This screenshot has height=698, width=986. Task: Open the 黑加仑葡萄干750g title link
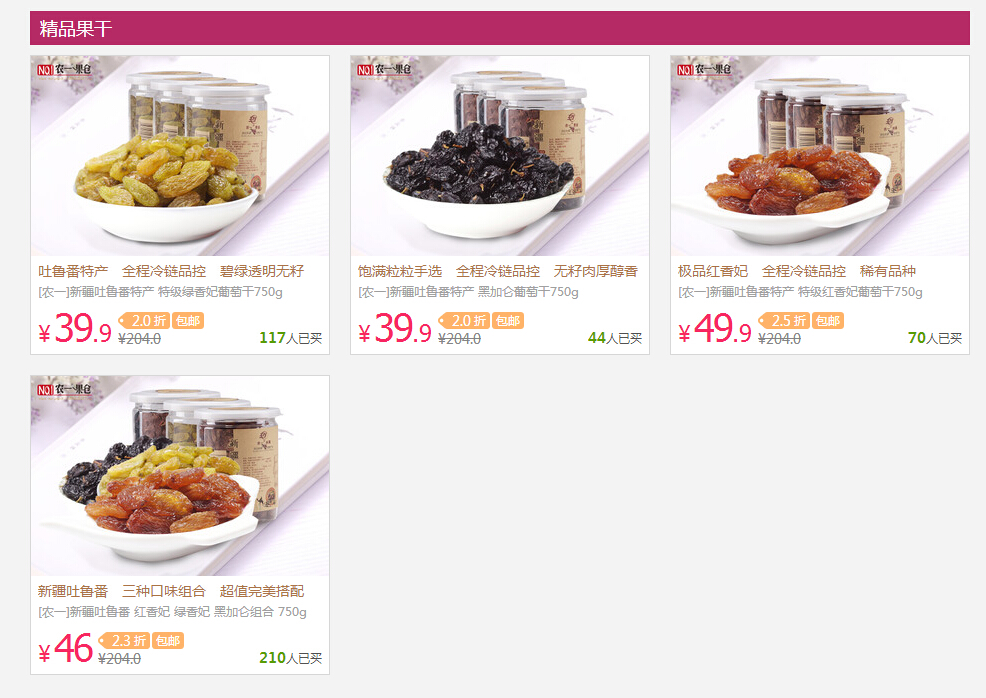pos(468,292)
